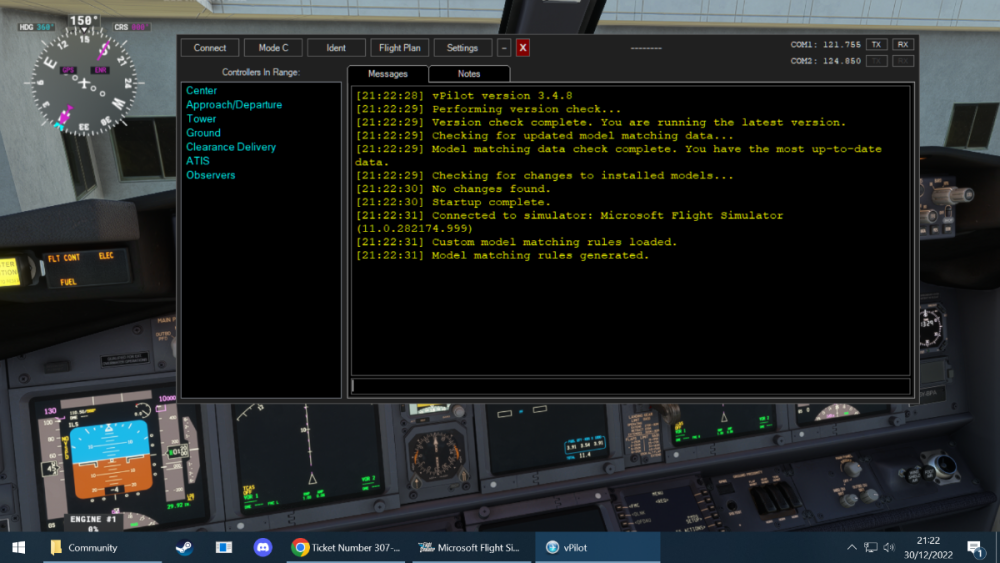Open the volume tray icon
This screenshot has width=1000, height=563.
point(890,548)
